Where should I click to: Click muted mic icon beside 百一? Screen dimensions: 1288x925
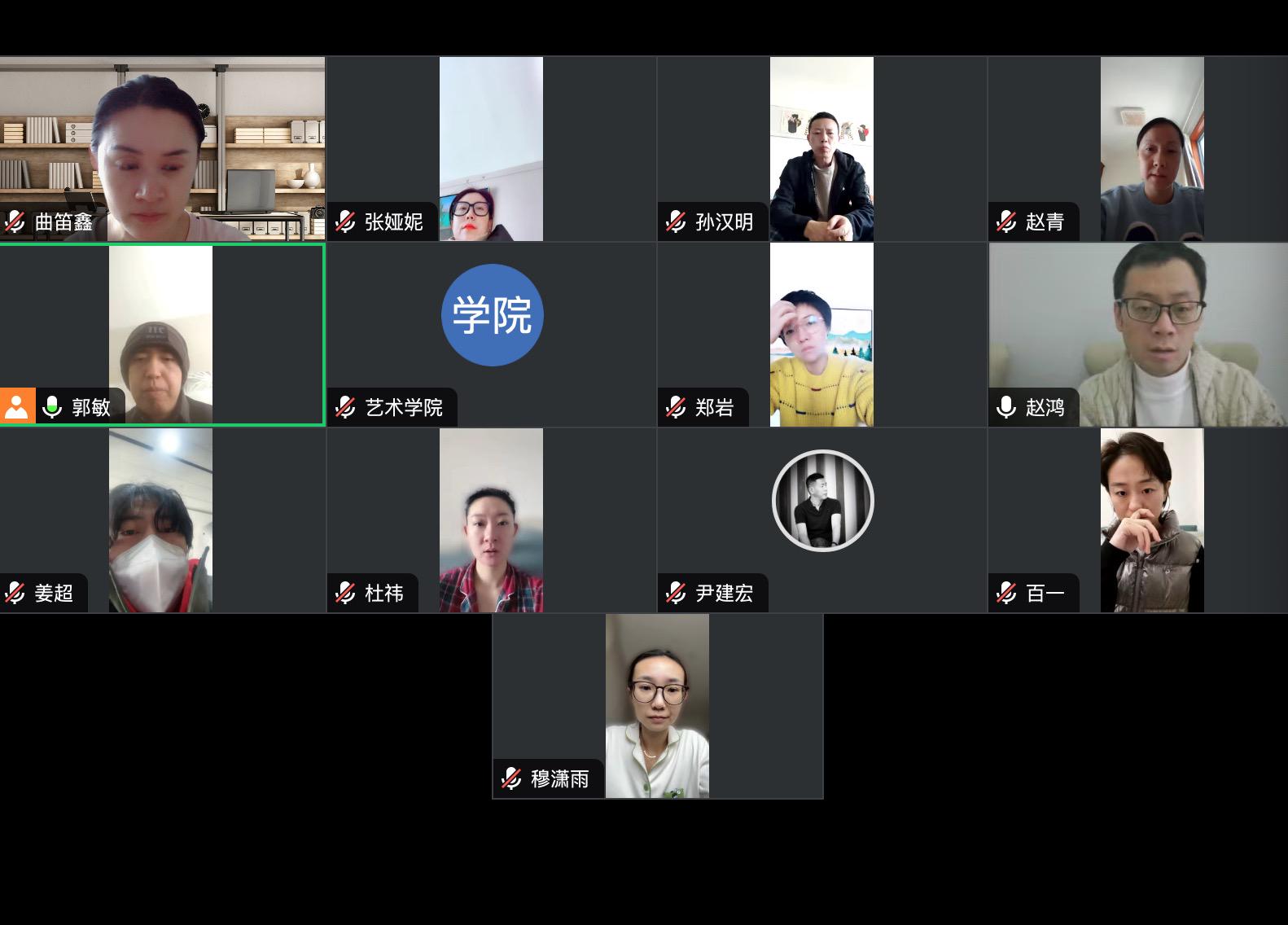pyautogui.click(x=1006, y=593)
